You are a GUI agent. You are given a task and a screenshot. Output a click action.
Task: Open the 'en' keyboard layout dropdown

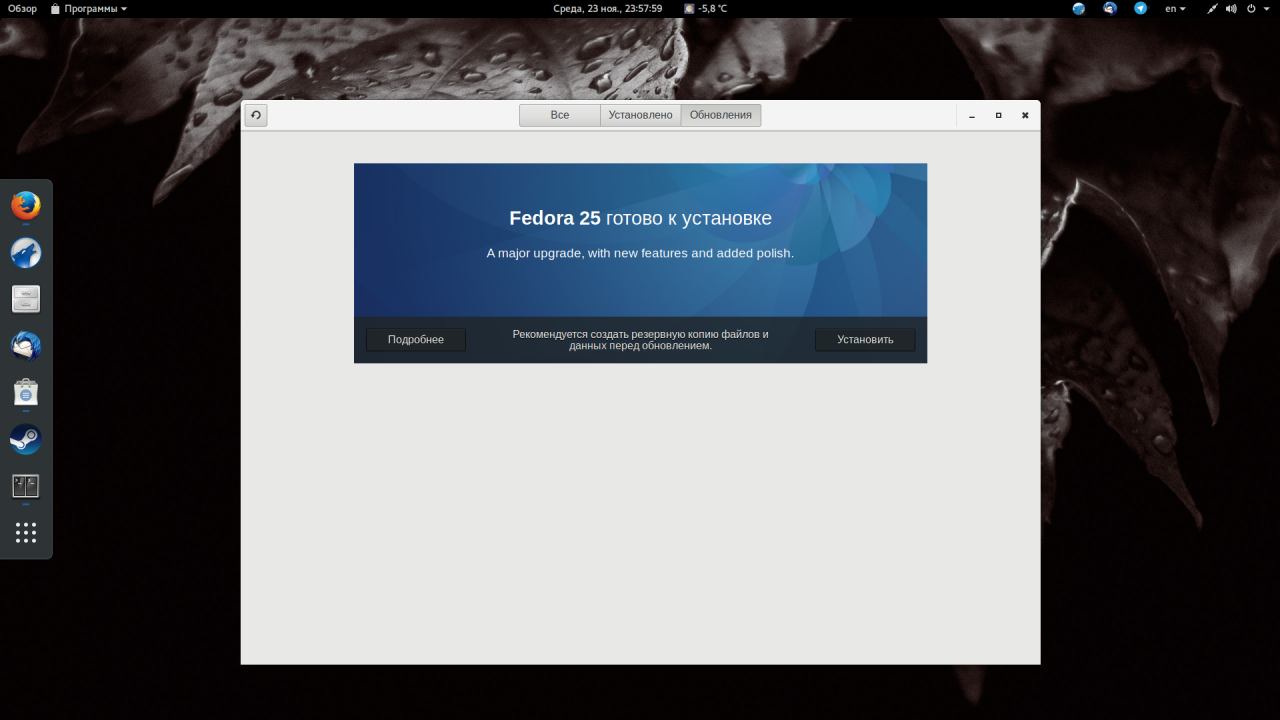1175,8
